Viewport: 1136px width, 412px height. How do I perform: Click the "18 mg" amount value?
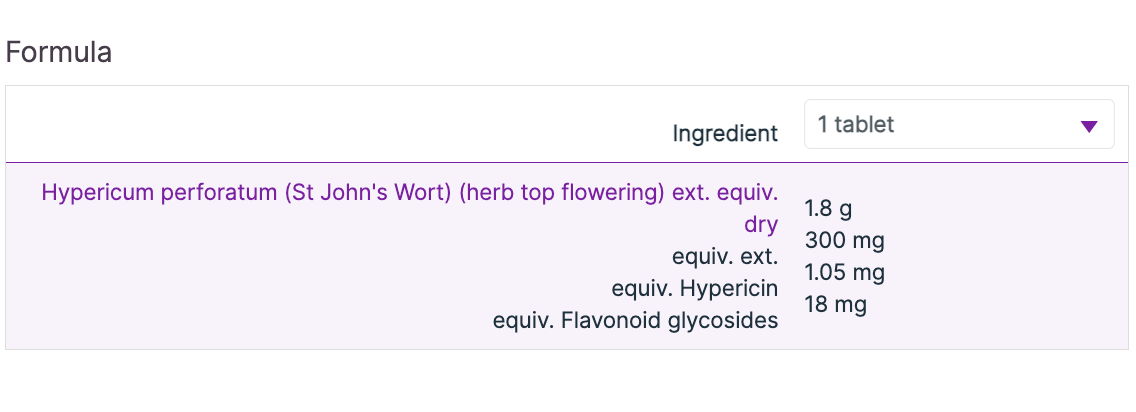(x=835, y=304)
